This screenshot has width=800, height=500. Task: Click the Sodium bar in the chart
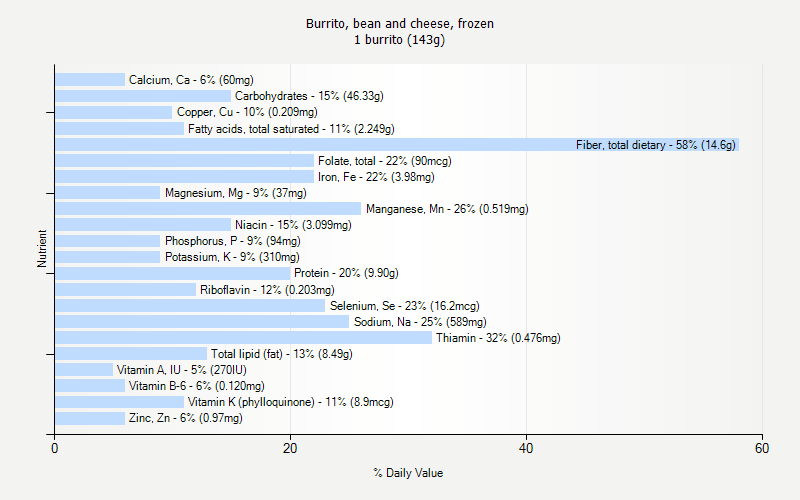(202, 322)
